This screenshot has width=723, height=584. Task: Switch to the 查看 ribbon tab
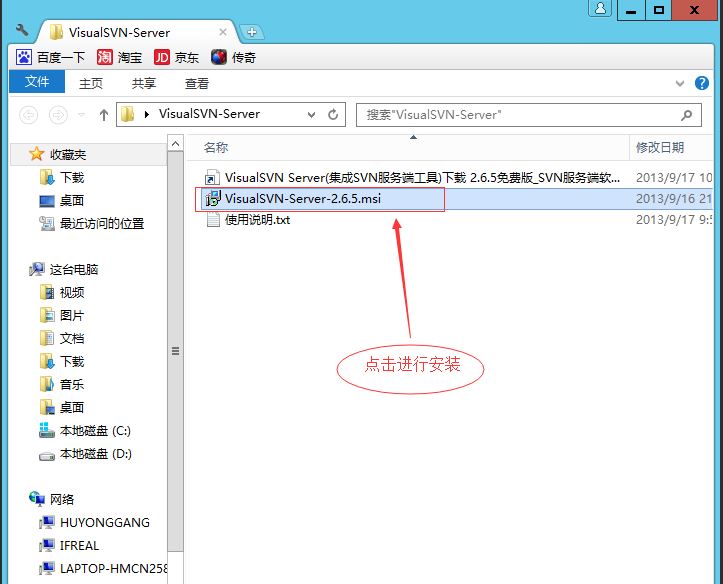click(197, 83)
